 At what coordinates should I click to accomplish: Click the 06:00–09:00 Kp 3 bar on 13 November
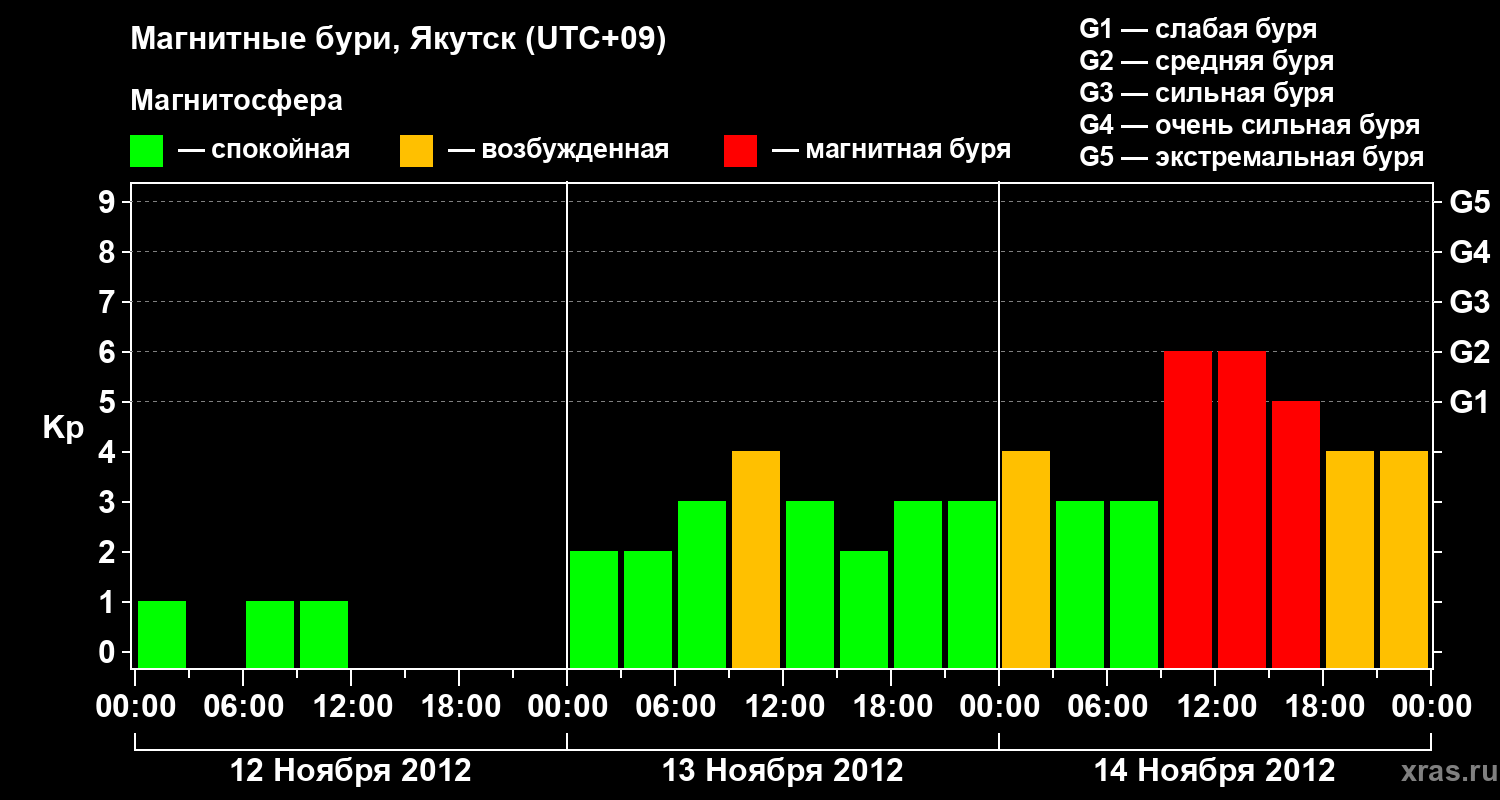[702, 584]
